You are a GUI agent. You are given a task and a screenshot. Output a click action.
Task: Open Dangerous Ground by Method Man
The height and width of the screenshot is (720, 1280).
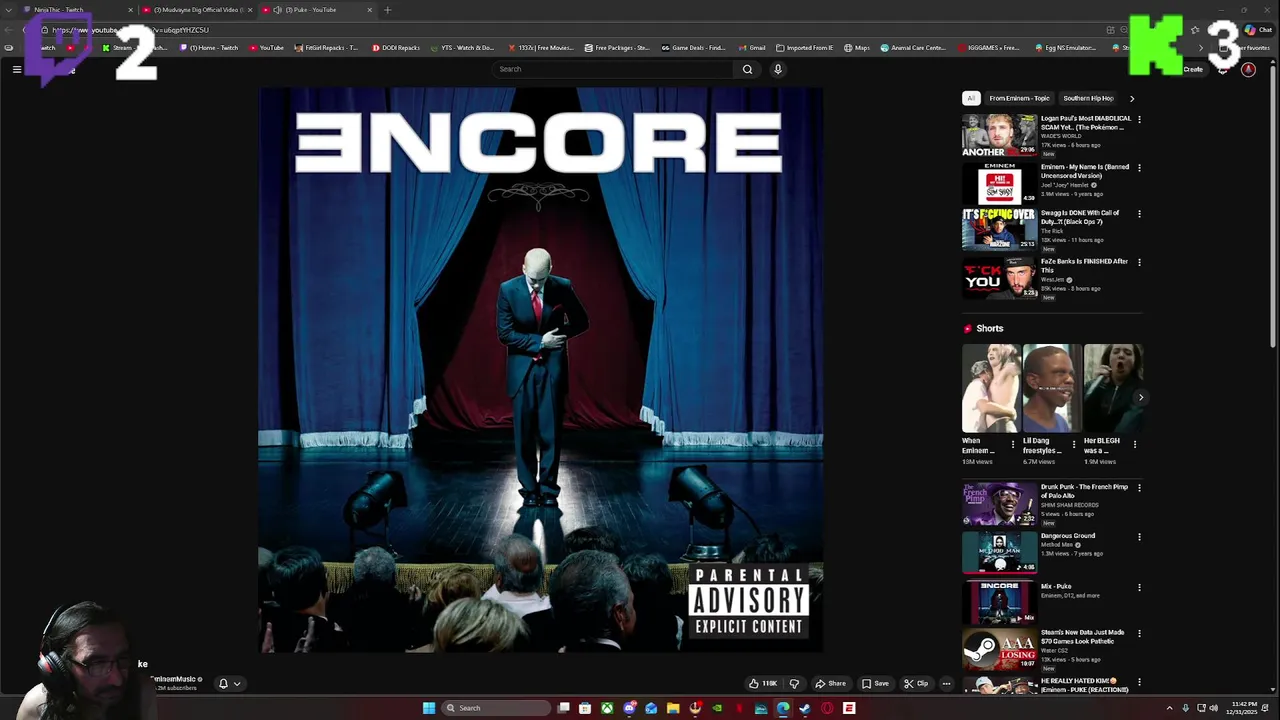coord(999,552)
